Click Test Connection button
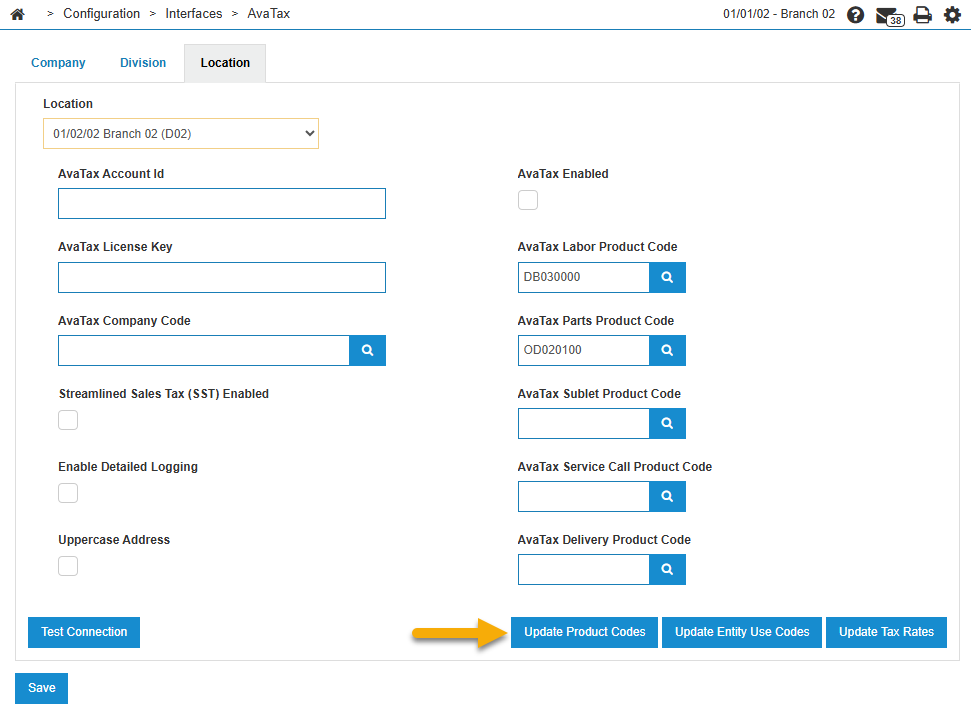971x719 pixels. [x=84, y=632]
